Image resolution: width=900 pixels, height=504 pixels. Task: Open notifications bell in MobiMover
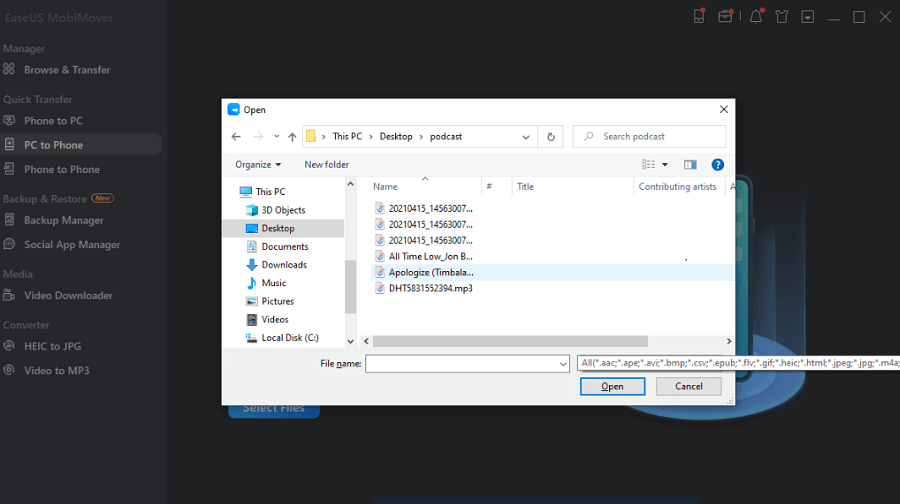756,17
